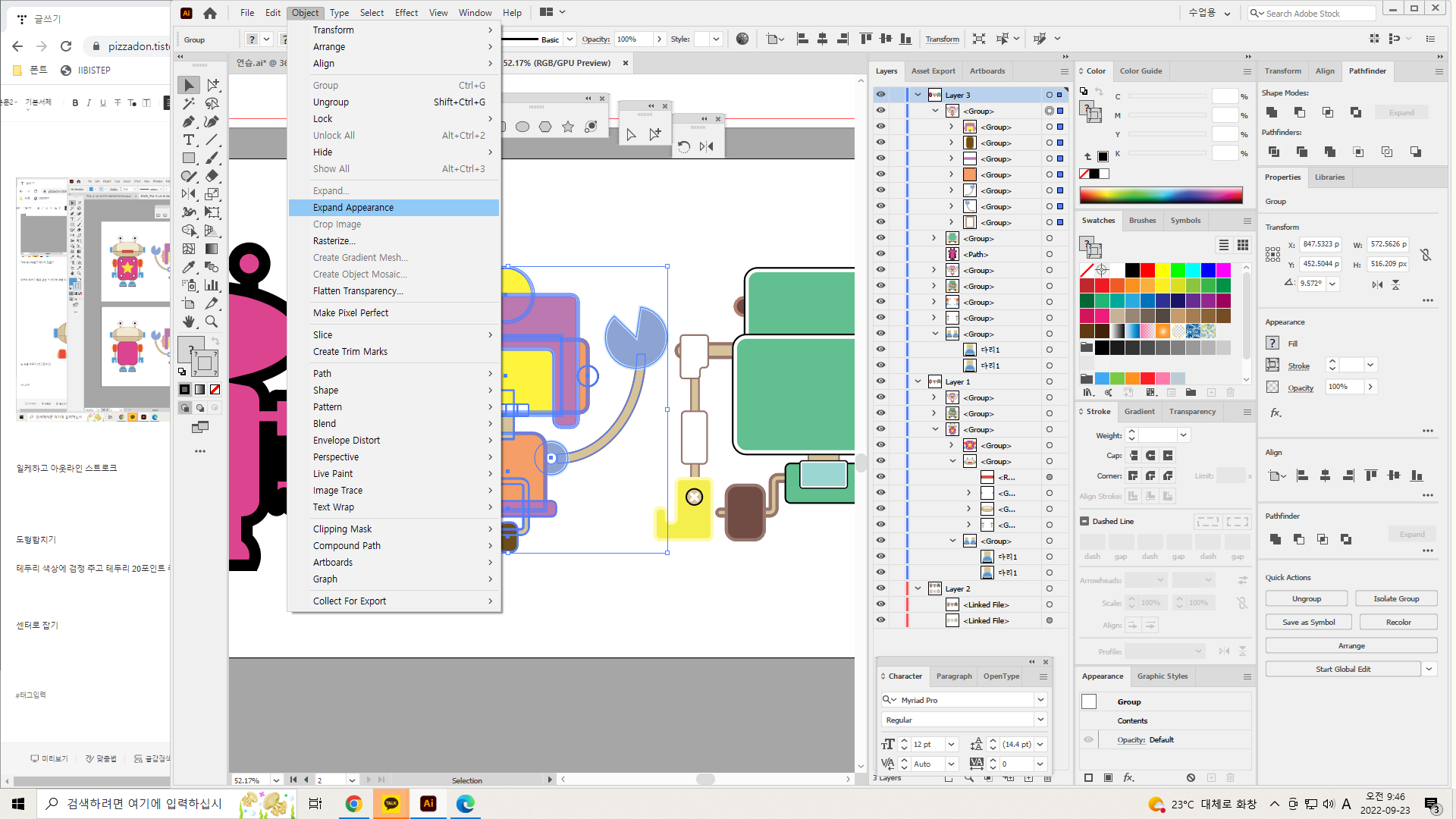
Task: Click flip horizontal icon in Properties
Action: coord(1377,284)
